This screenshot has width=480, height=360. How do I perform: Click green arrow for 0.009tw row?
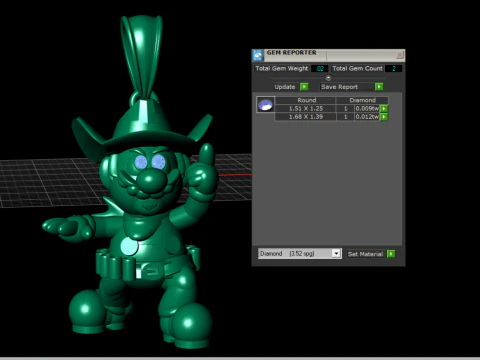pos(384,109)
